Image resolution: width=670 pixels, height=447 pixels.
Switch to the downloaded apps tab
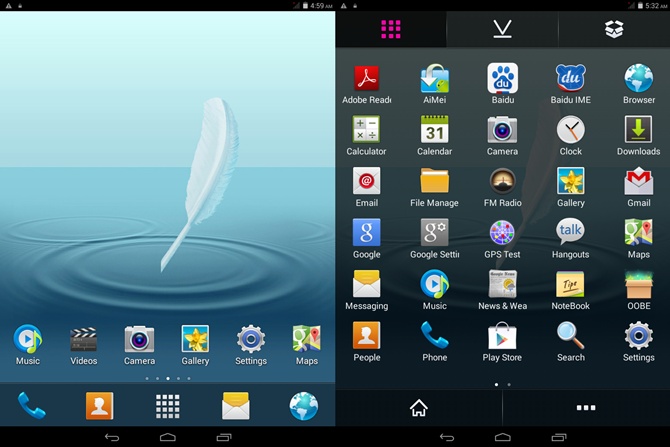point(502,29)
